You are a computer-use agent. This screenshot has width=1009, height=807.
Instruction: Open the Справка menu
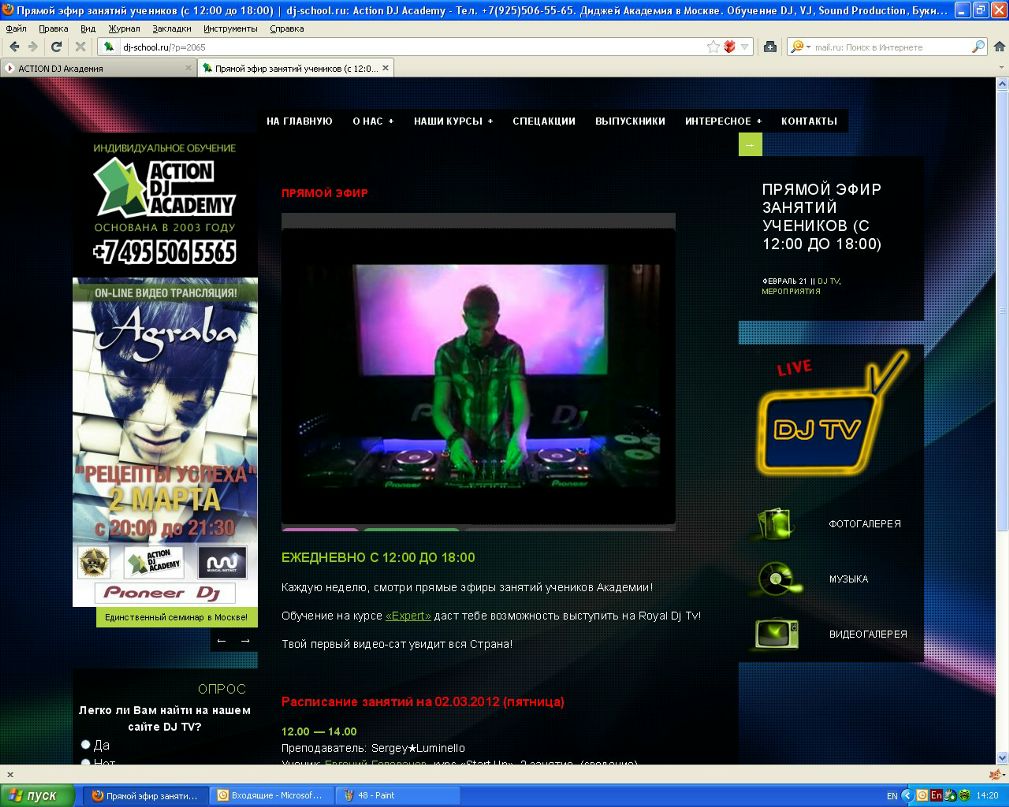pos(286,28)
